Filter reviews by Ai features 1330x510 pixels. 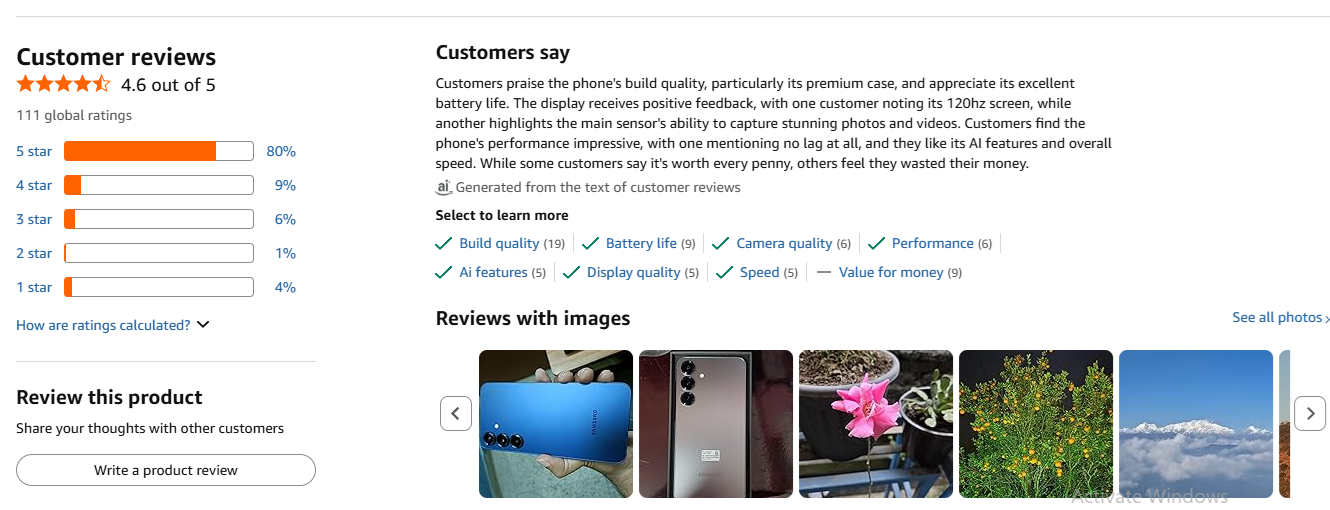point(493,272)
